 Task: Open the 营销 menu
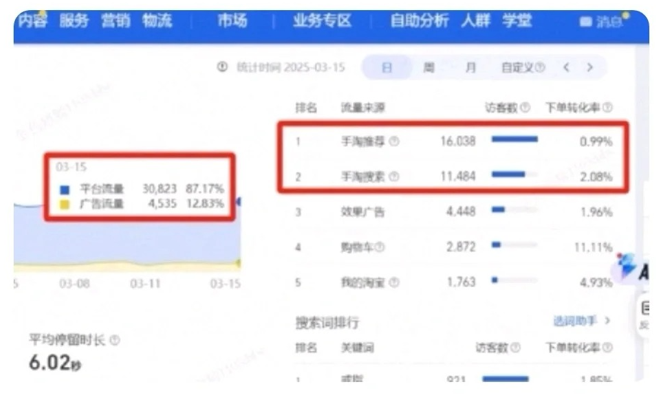[115, 20]
